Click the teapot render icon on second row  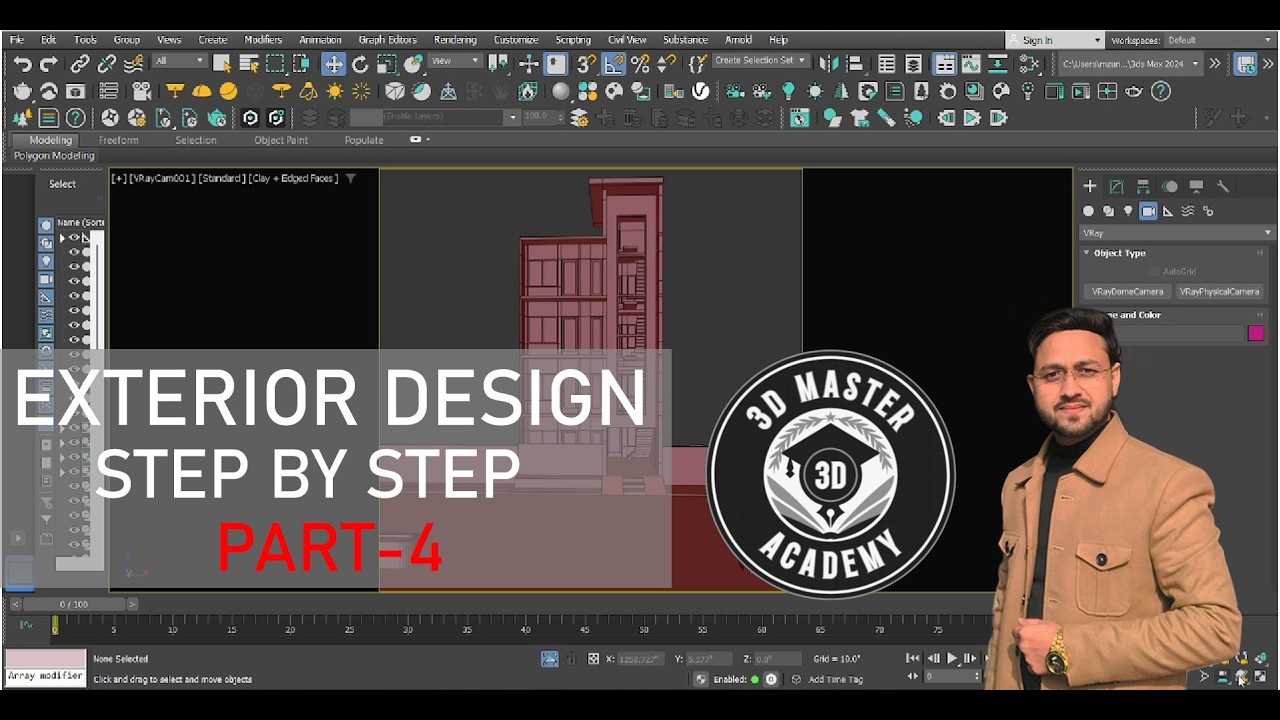click(22, 91)
